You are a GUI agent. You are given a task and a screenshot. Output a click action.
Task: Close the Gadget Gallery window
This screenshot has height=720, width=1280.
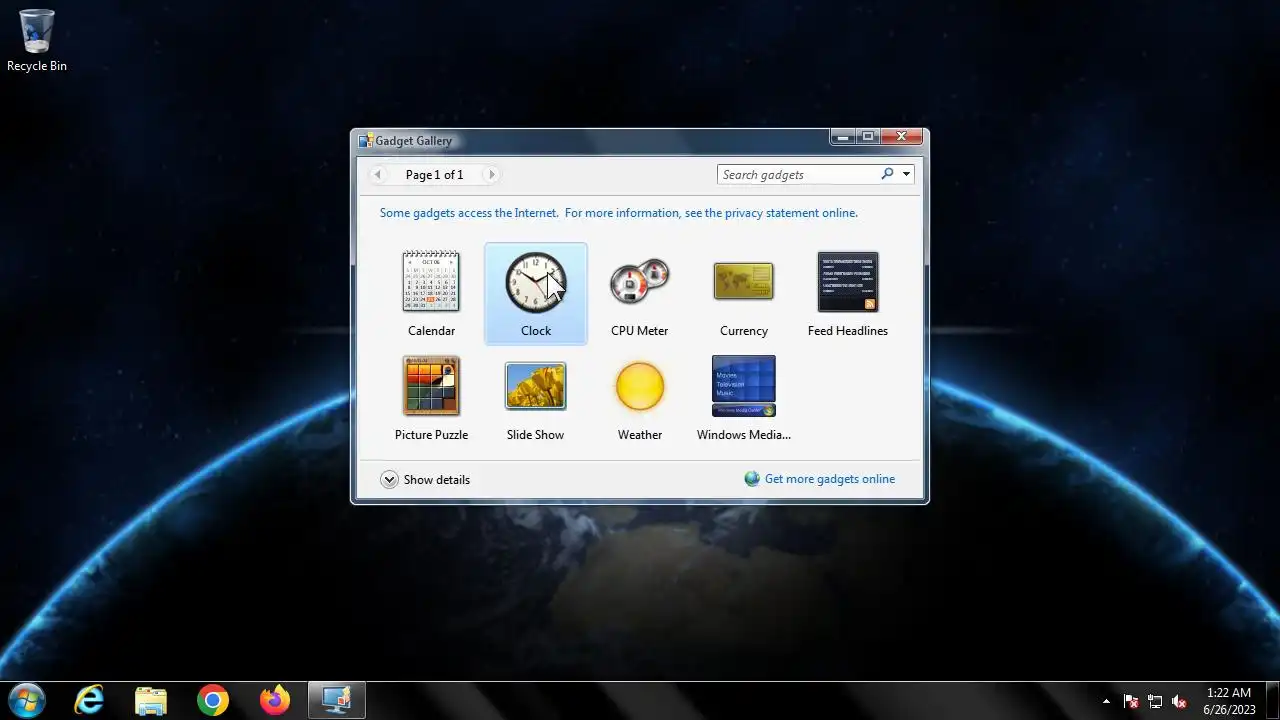pos(901,137)
